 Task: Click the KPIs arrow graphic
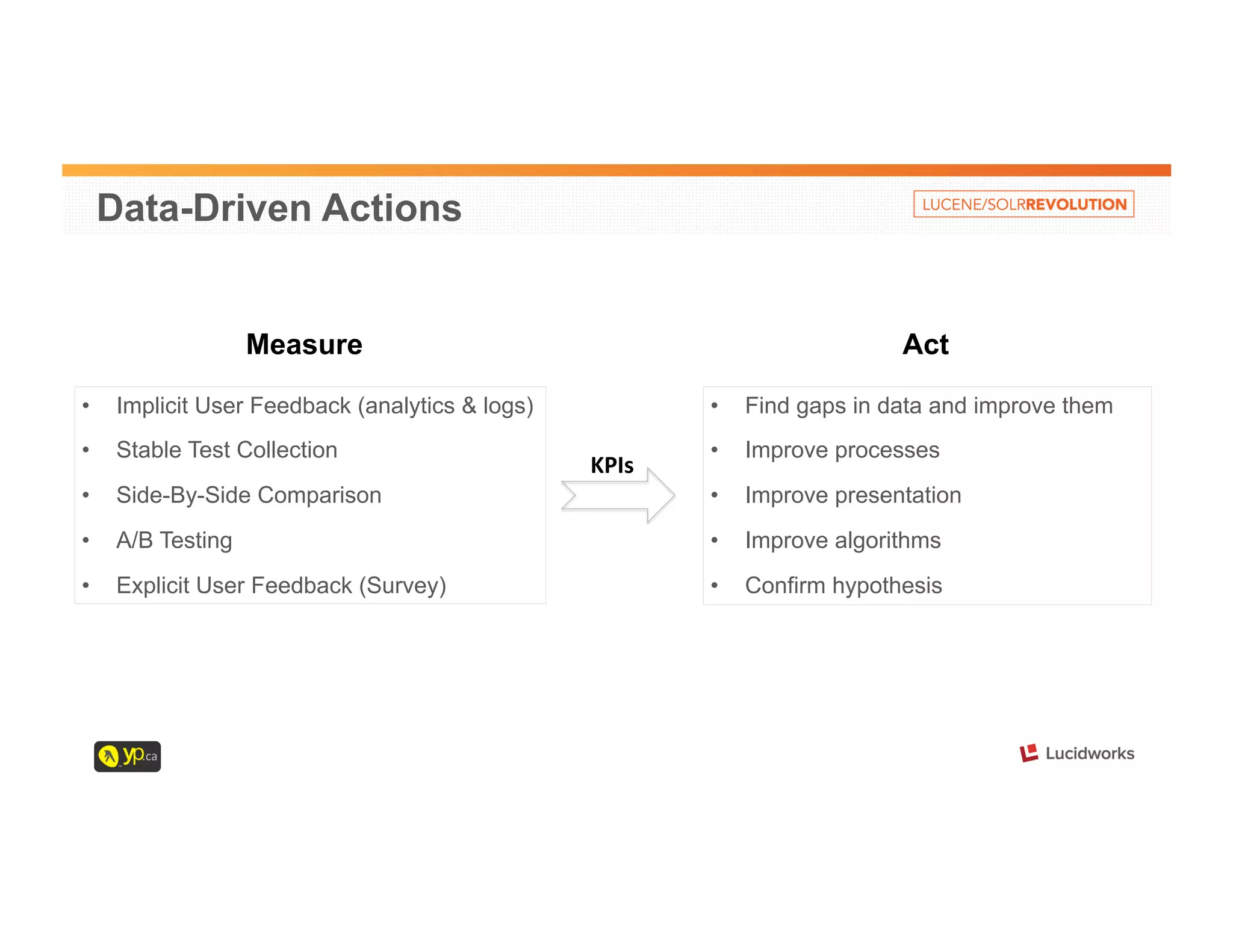coord(618,495)
